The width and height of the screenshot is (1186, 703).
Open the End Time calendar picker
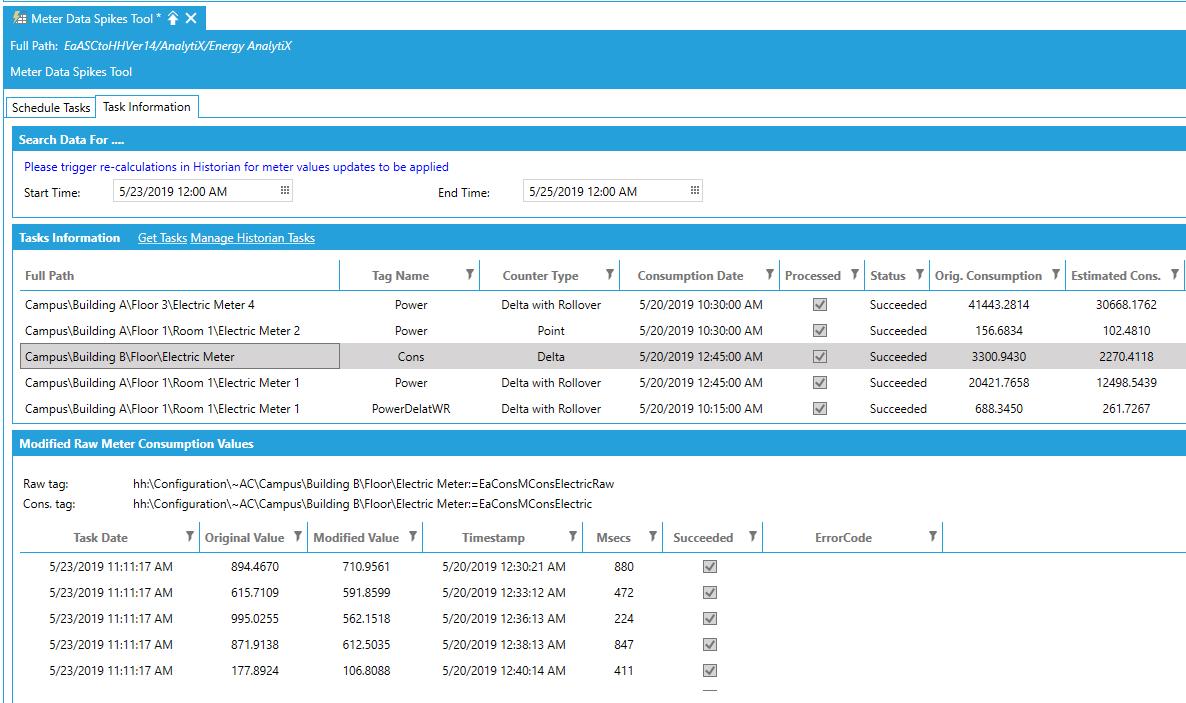click(x=694, y=190)
